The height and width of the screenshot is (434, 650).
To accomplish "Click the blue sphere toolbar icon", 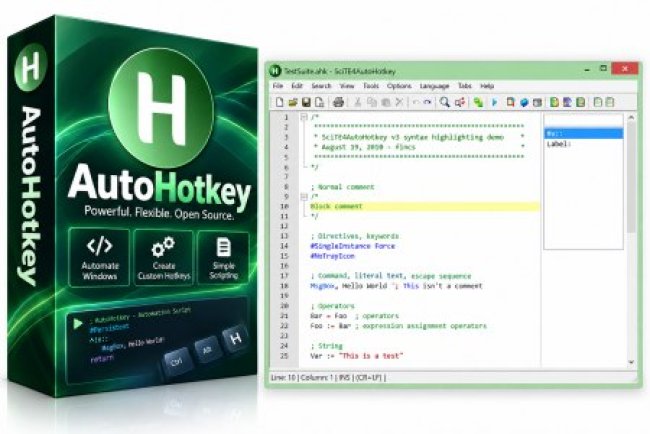I will tap(524, 102).
